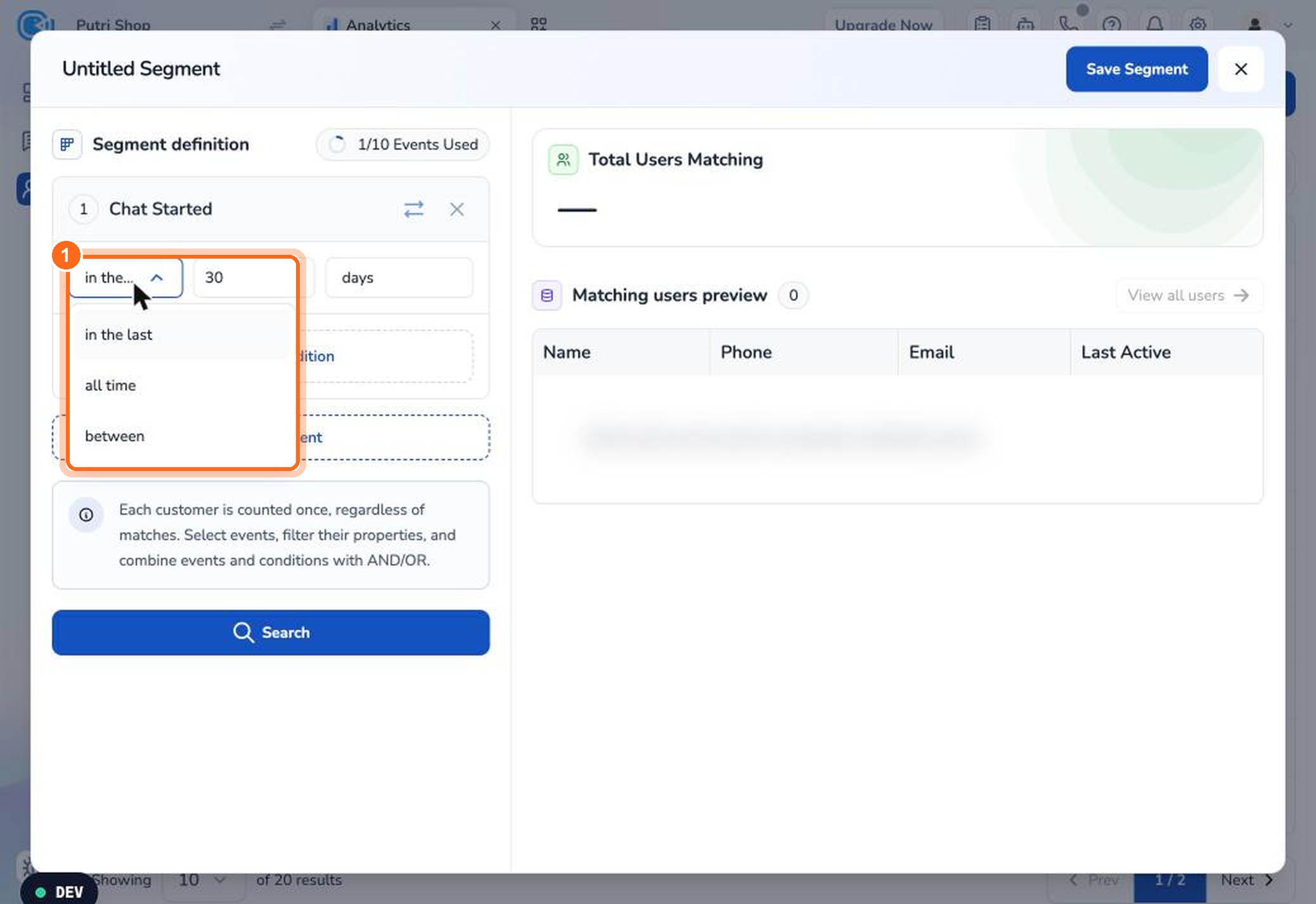This screenshot has height=904, width=1316.
Task: Click the Untitled Segment title
Action: (141, 68)
